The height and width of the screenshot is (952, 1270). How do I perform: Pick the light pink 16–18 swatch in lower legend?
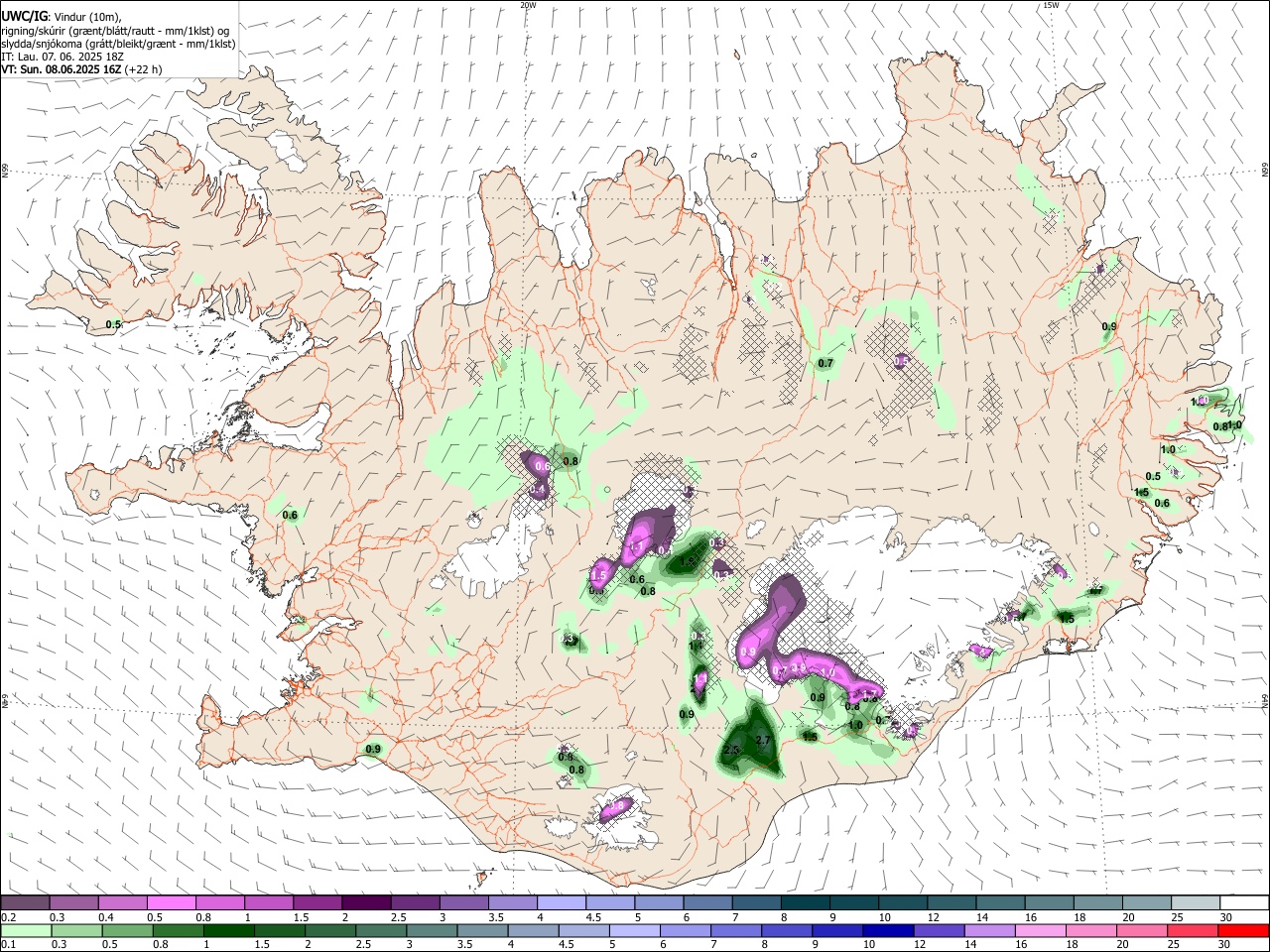pyautogui.click(x=1040, y=930)
